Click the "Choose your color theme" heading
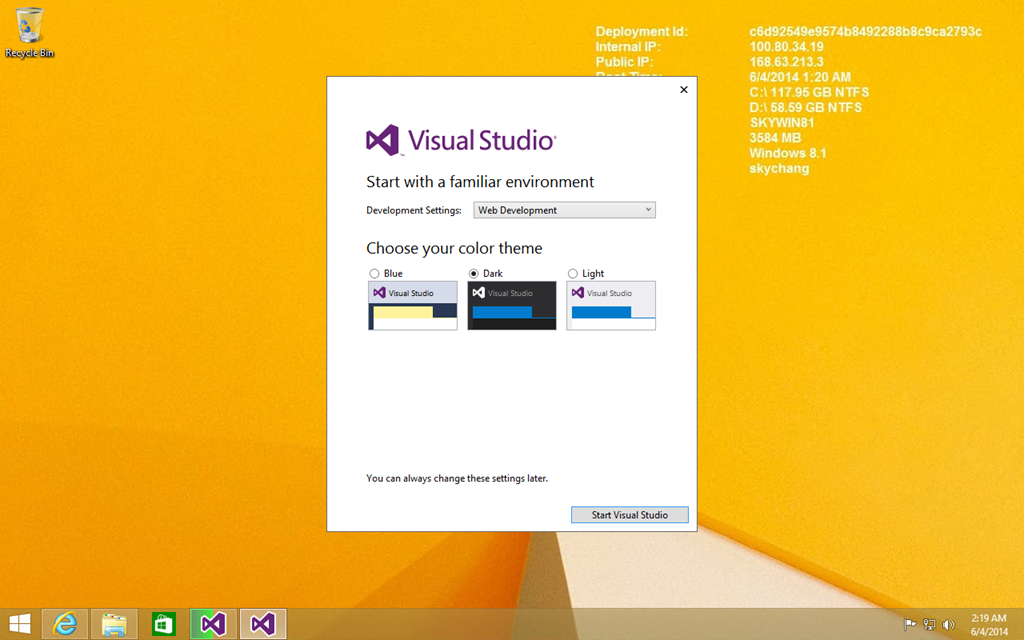 click(x=454, y=248)
